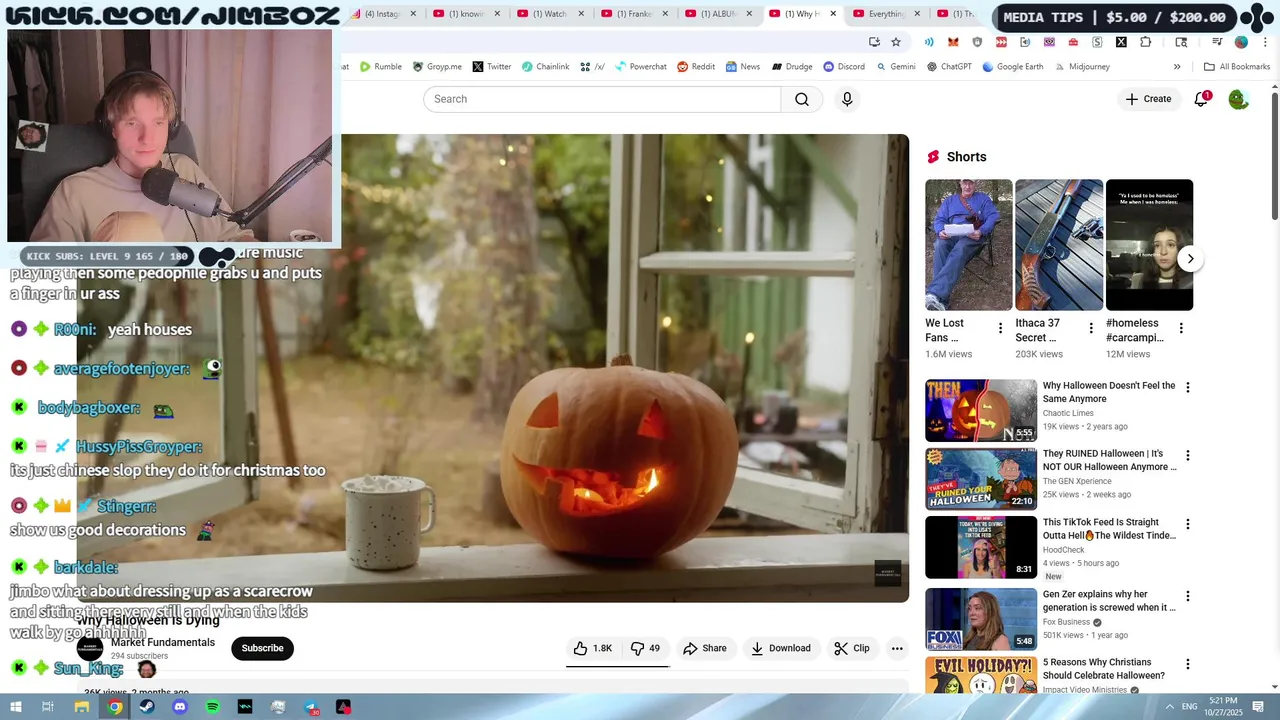Open options for 'Why Halloween Doesn't Feel' video
Screen dimensions: 1280x720
coord(1188,388)
